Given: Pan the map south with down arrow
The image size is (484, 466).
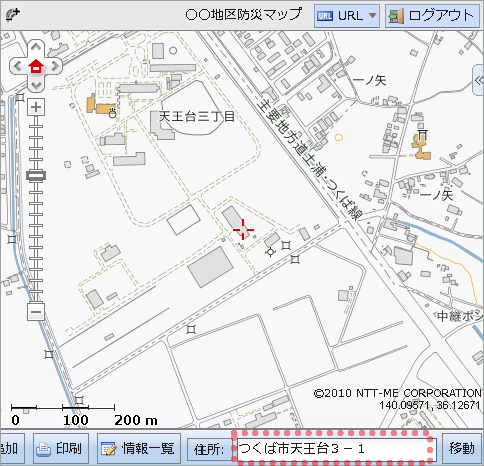Looking at the screenshot, I should coord(36,85).
